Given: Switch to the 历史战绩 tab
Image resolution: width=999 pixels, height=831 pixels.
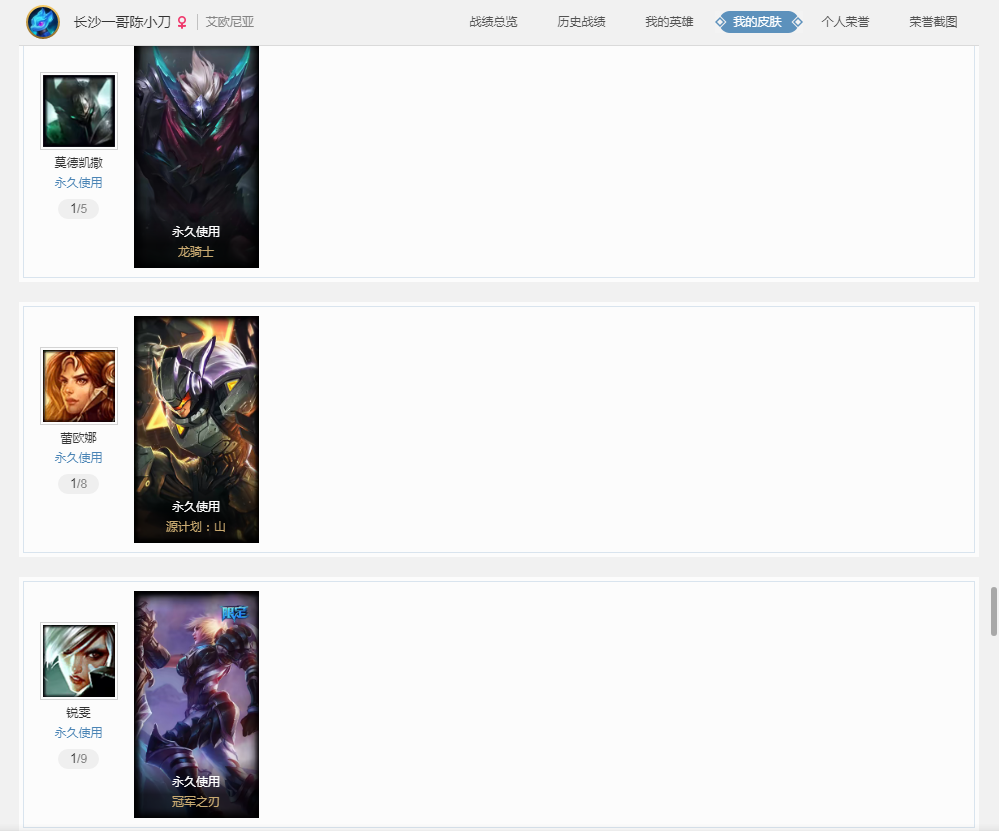Looking at the screenshot, I should coord(581,22).
